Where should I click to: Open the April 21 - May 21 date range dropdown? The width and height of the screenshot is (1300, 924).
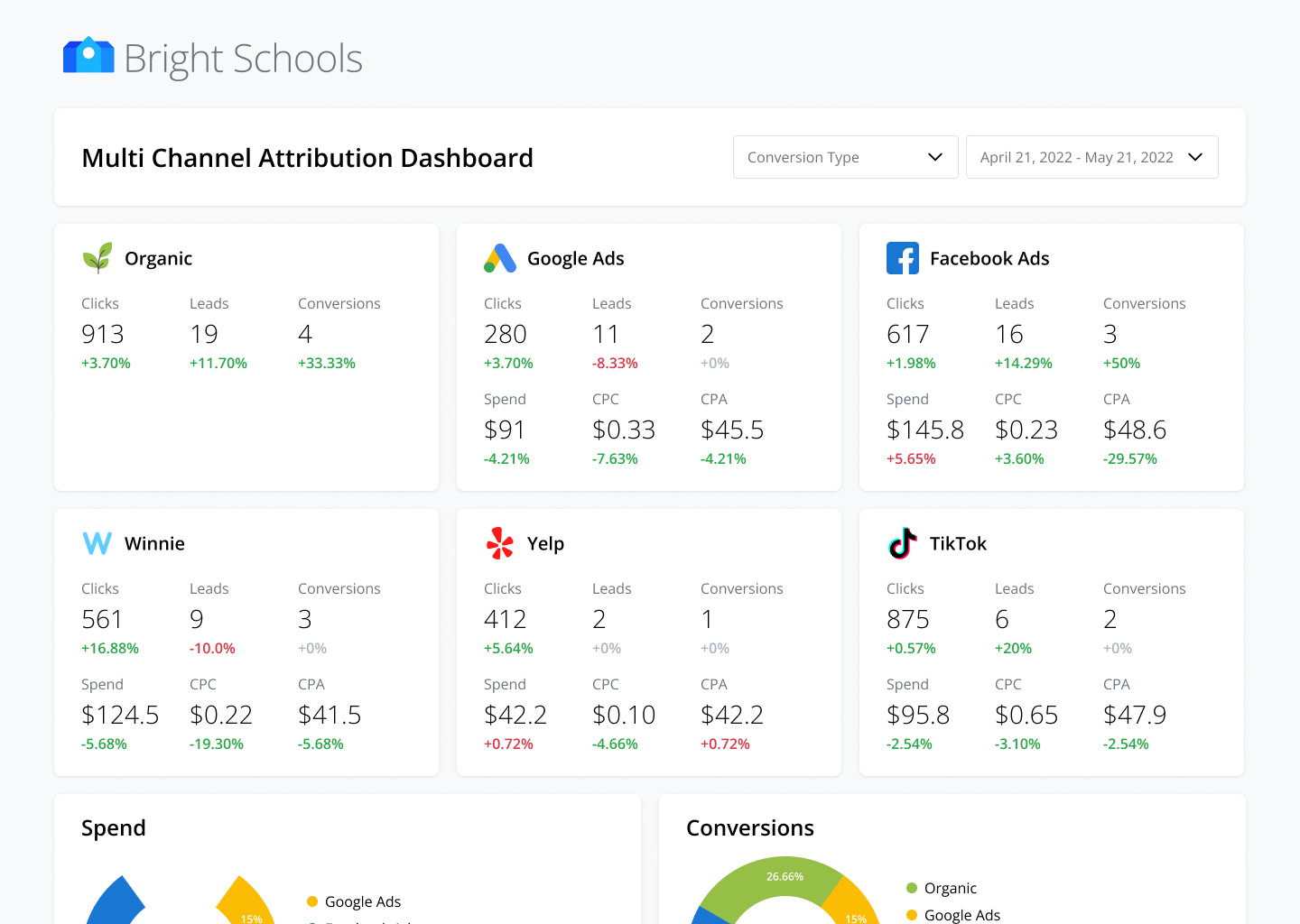pos(1091,157)
